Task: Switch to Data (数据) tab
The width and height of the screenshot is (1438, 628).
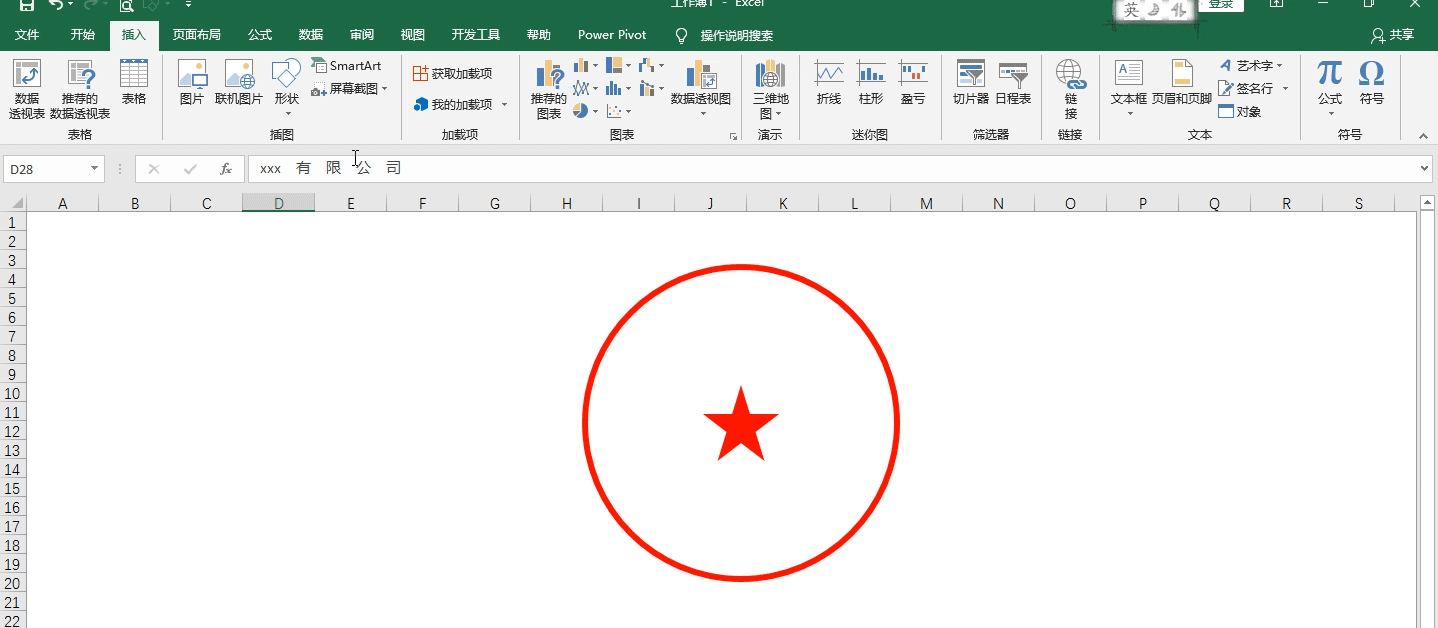Action: (311, 35)
